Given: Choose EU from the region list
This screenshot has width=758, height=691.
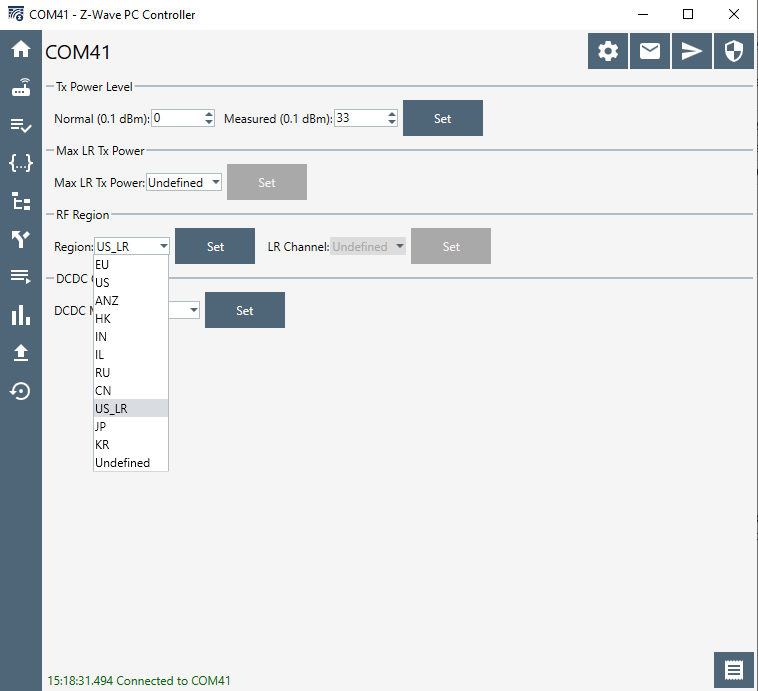Looking at the screenshot, I should 130,265.
